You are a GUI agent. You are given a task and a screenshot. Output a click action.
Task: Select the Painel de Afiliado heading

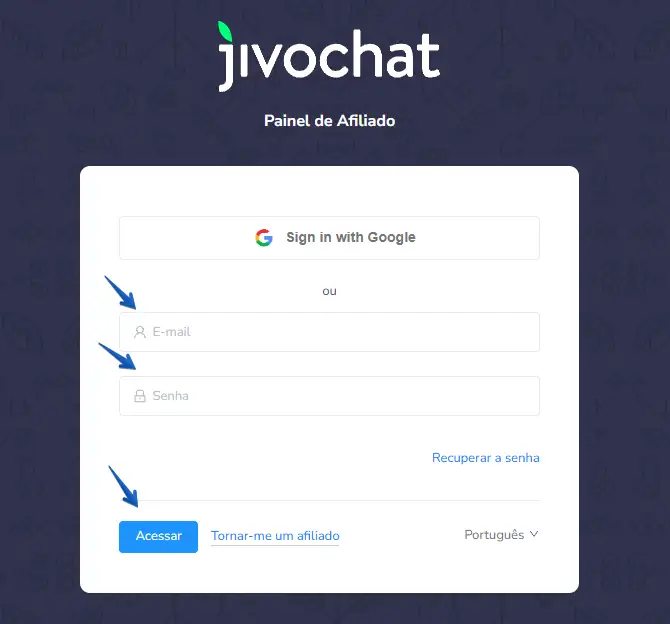click(329, 121)
